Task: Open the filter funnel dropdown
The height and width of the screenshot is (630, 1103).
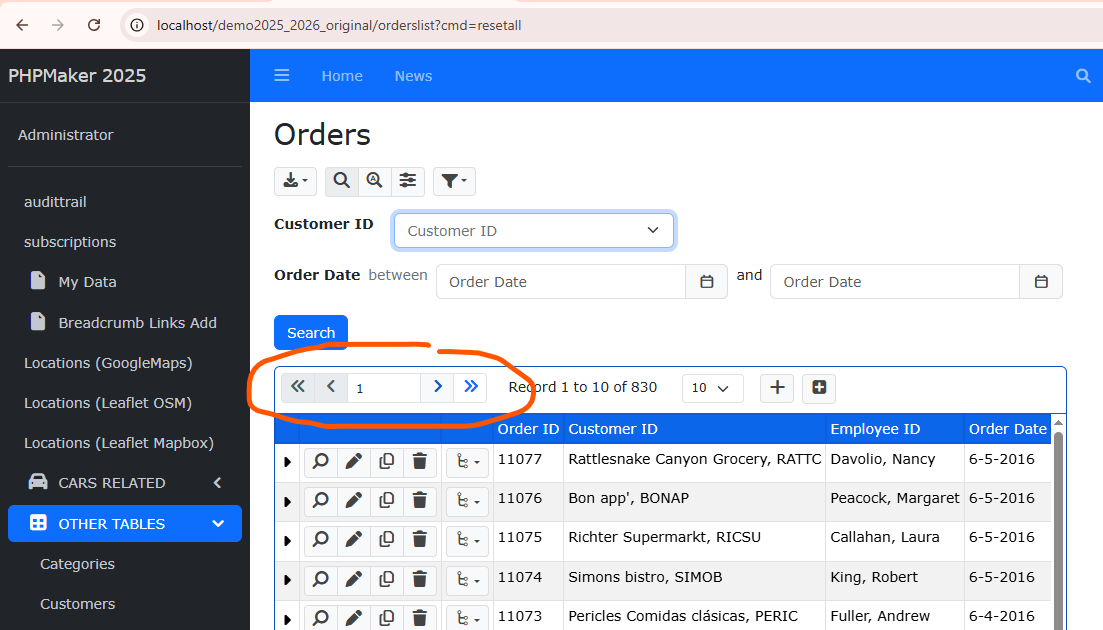Action: pyautogui.click(x=454, y=181)
